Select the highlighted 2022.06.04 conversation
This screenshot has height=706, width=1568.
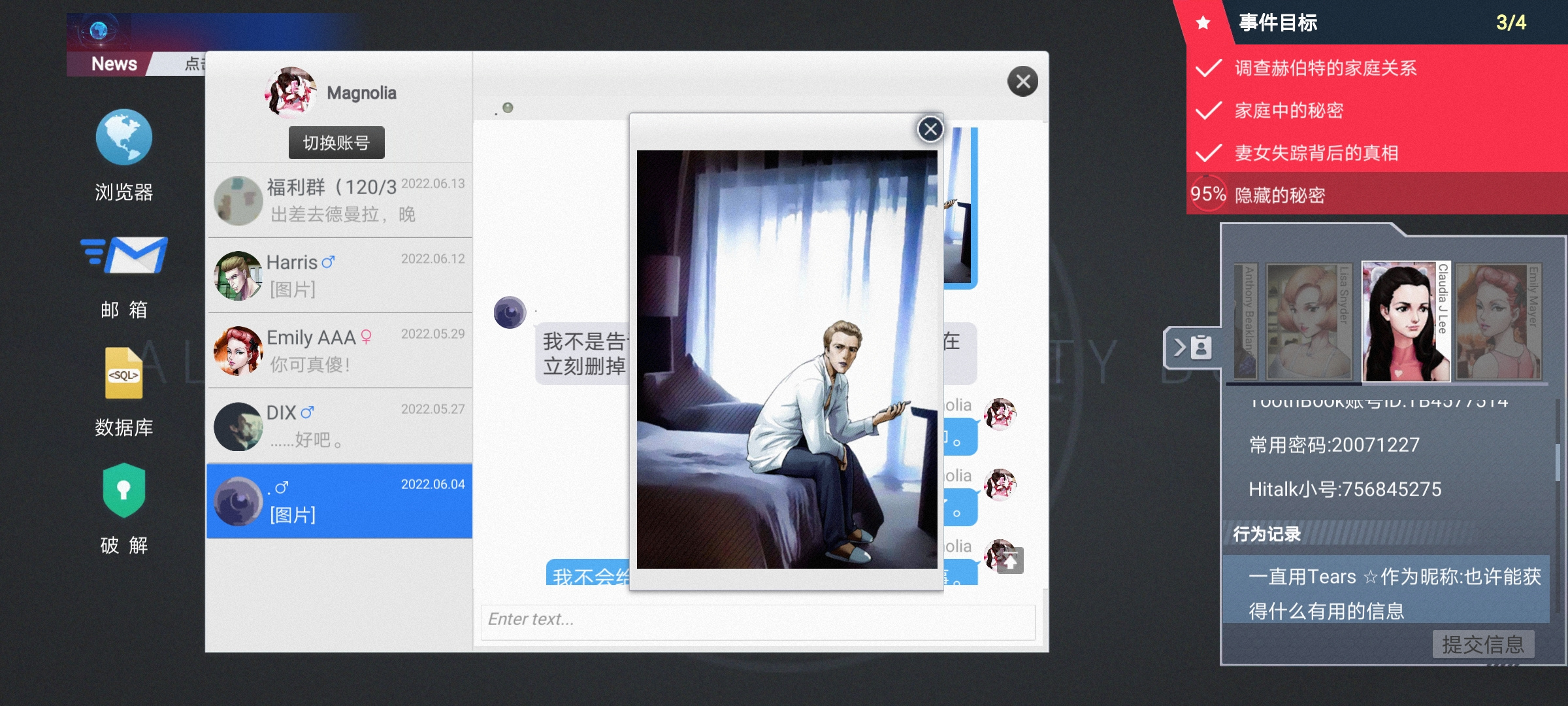(x=339, y=501)
